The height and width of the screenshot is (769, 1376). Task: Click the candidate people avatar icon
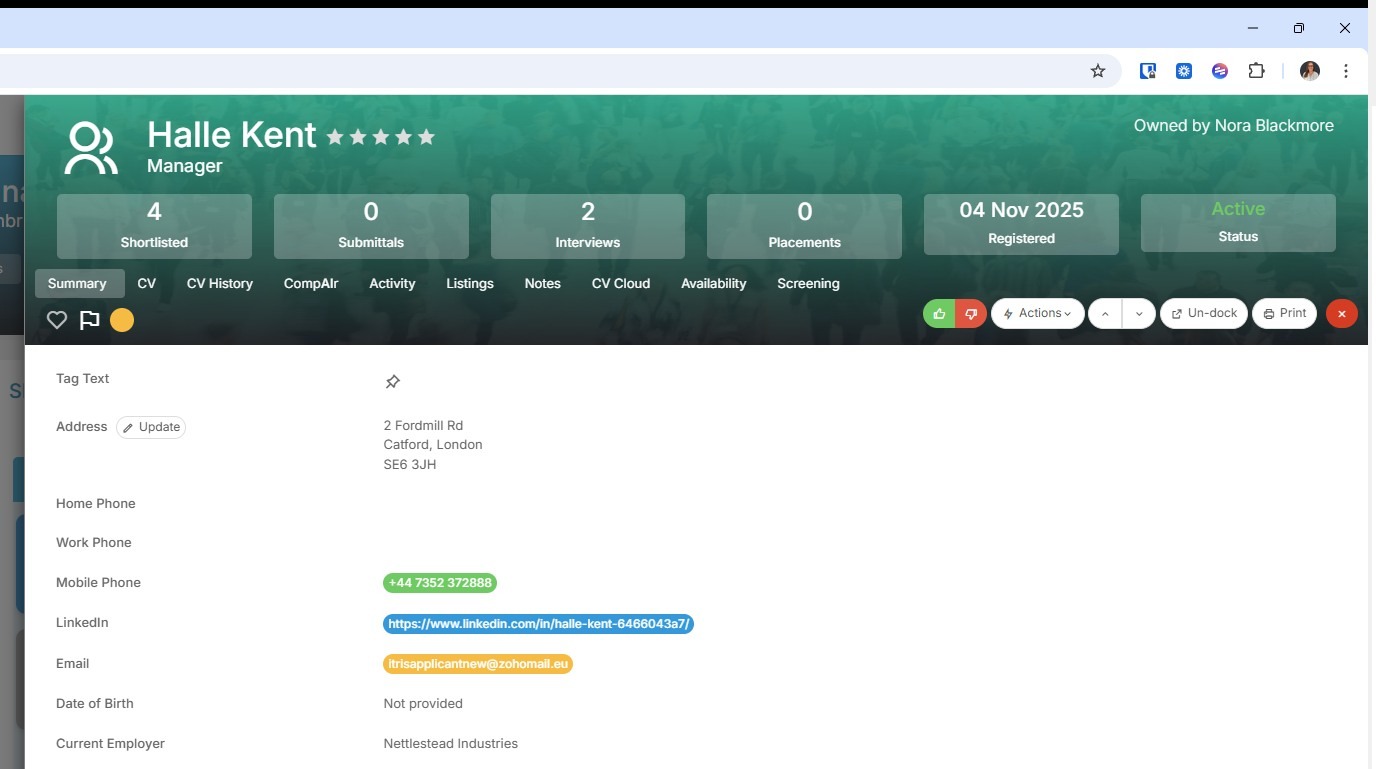(91, 149)
